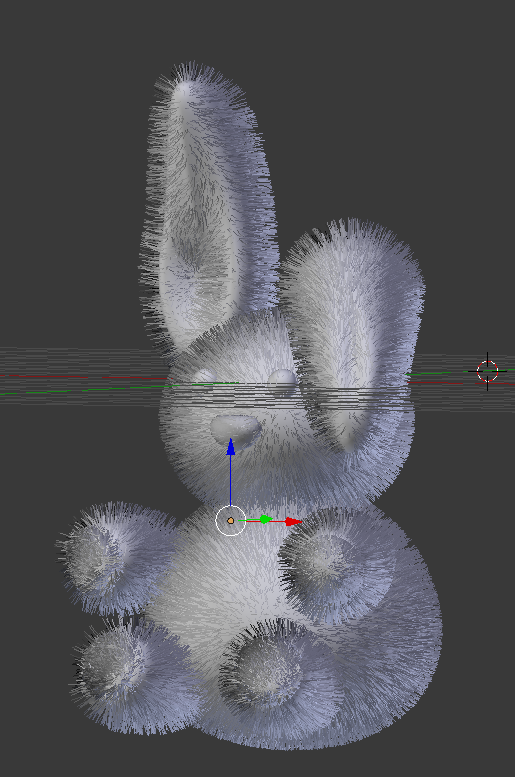Click the green Y-axis arrow of the gizmo
515x777 pixels.
pos(267,519)
